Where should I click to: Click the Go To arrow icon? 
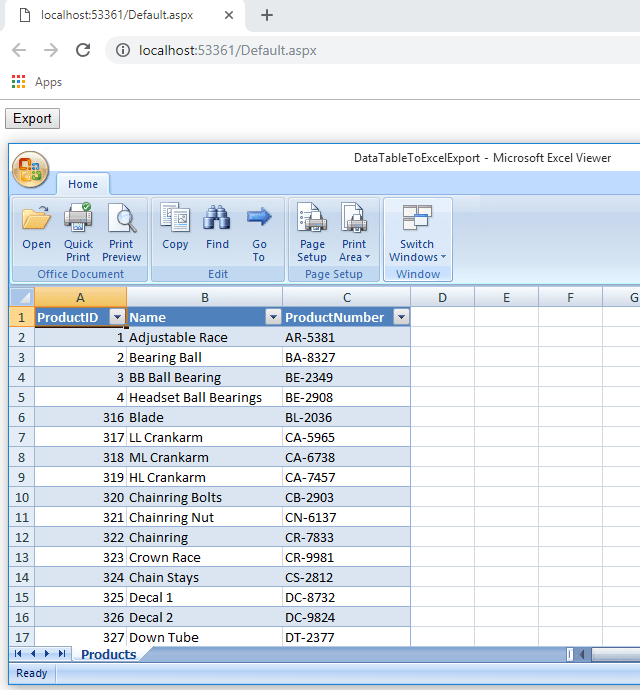[259, 232]
